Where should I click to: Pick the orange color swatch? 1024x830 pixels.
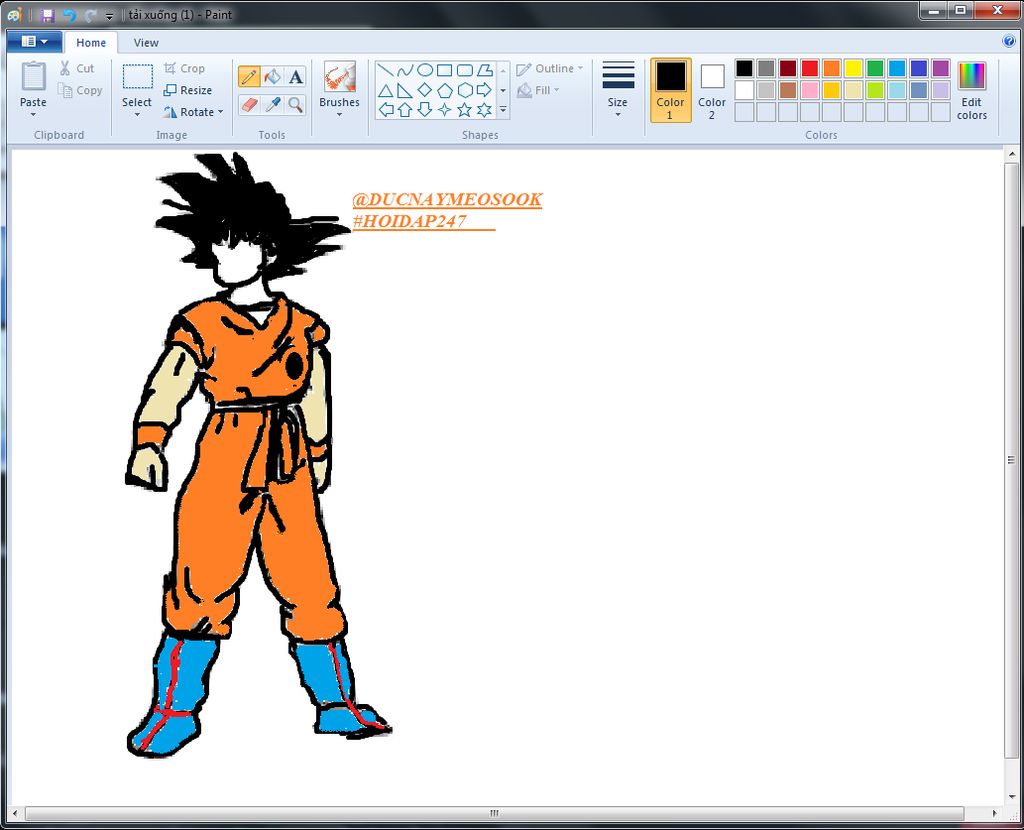[831, 68]
